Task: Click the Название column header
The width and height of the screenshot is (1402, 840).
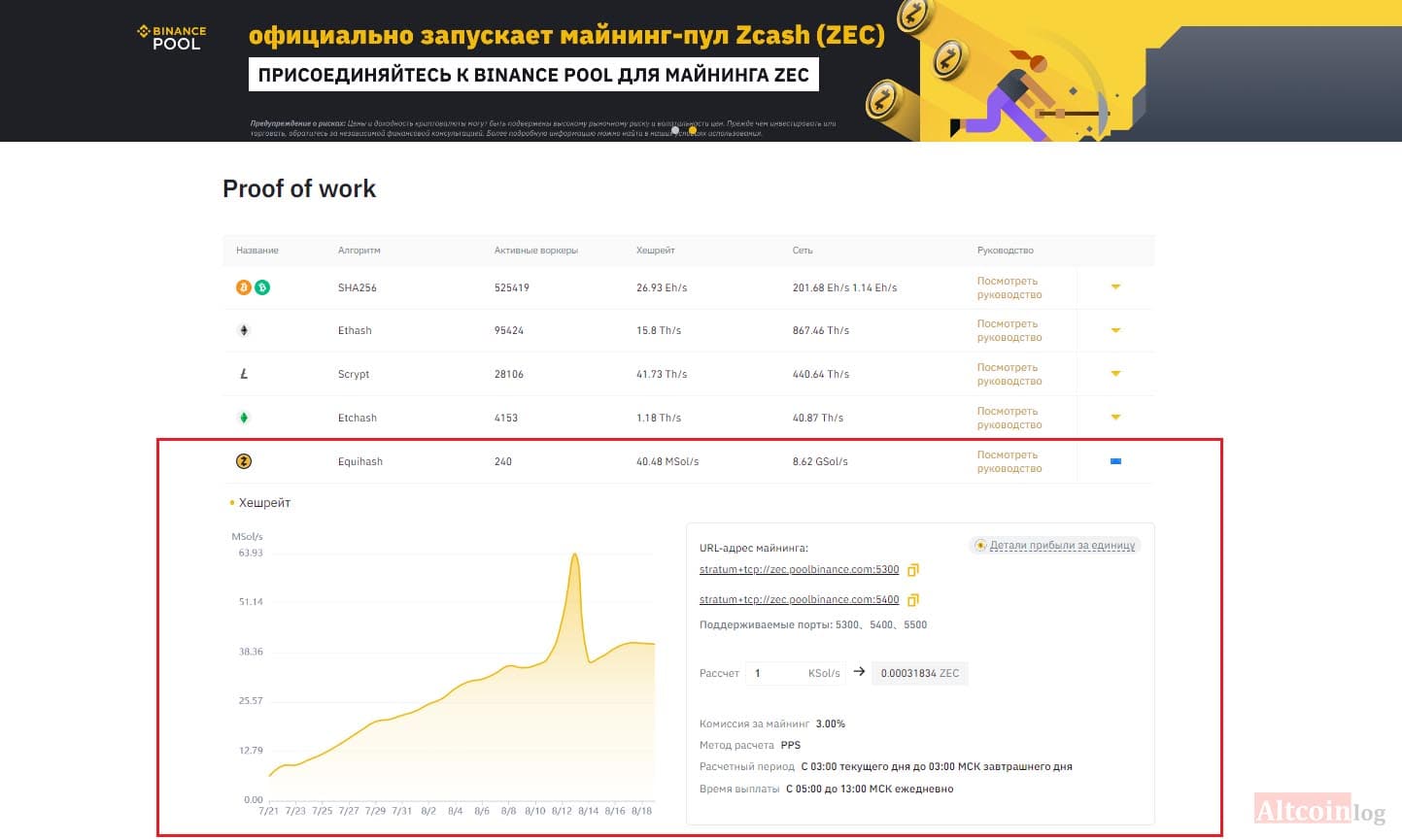Action: [257, 251]
